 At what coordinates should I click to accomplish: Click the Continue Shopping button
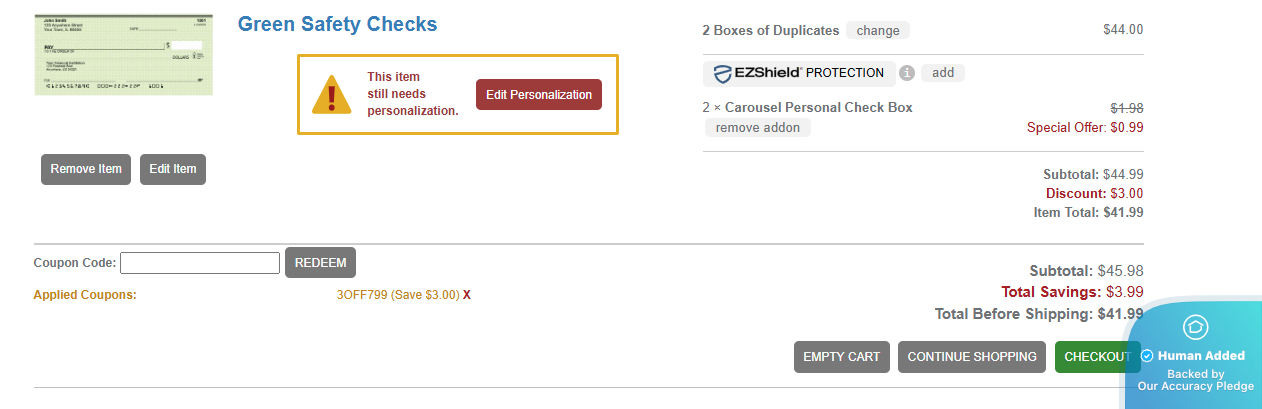[972, 357]
